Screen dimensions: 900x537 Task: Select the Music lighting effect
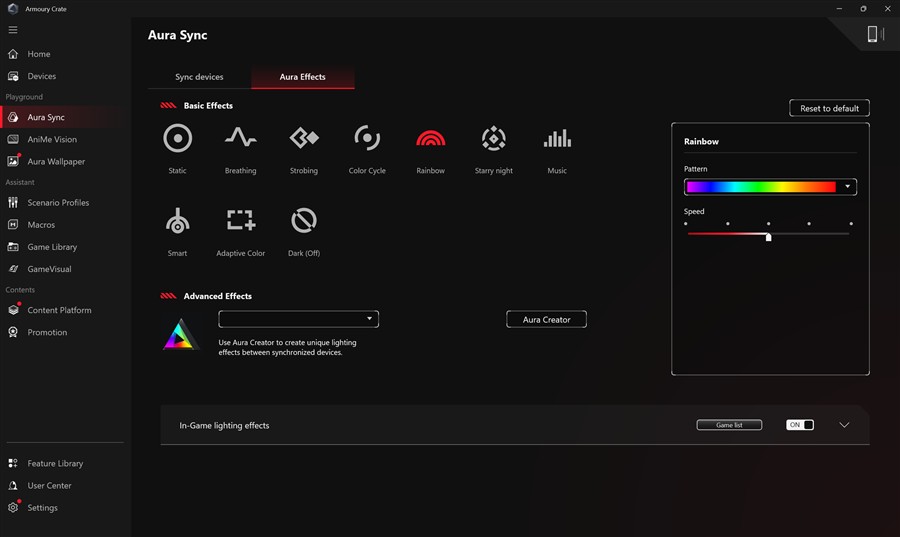click(557, 139)
